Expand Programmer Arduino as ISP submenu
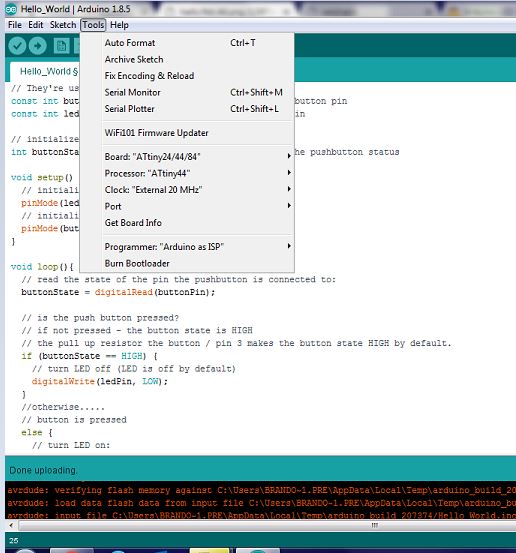 187,247
